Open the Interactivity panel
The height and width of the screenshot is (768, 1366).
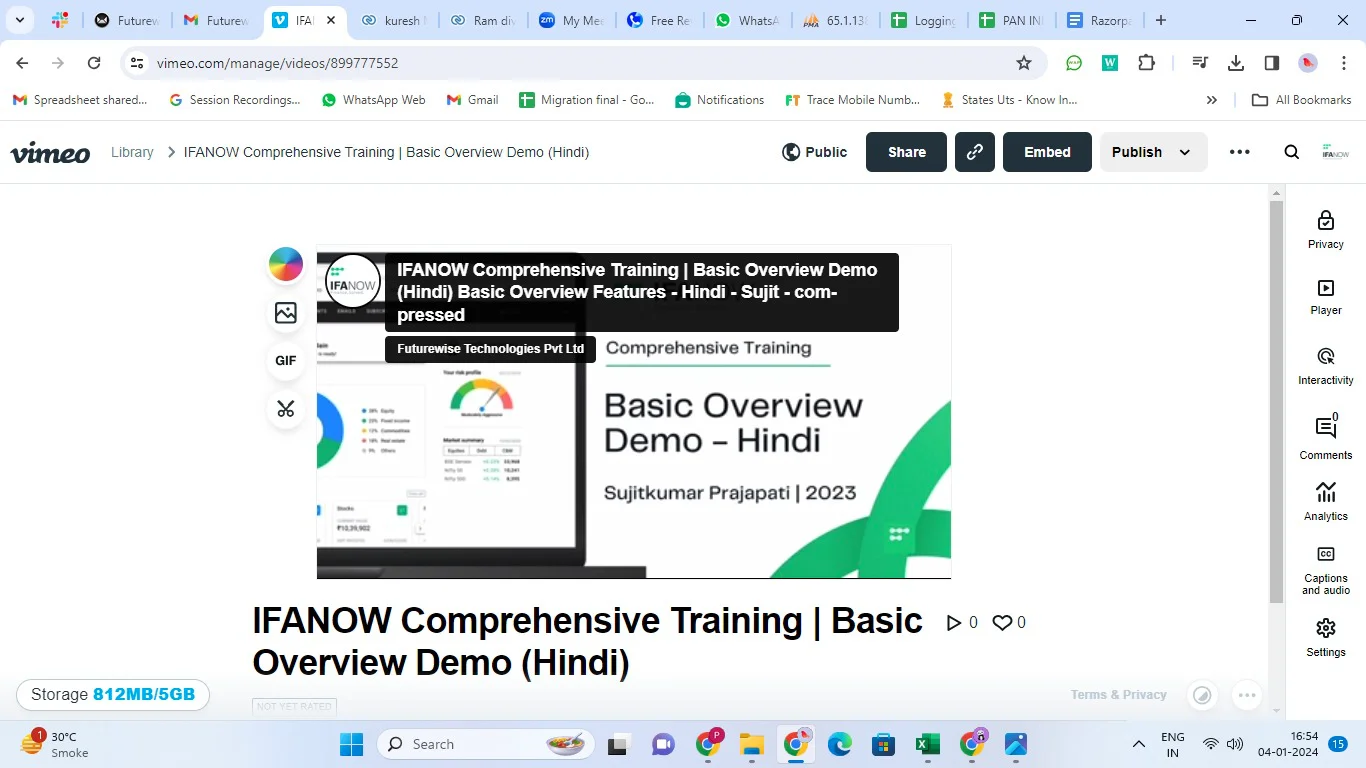tap(1325, 366)
